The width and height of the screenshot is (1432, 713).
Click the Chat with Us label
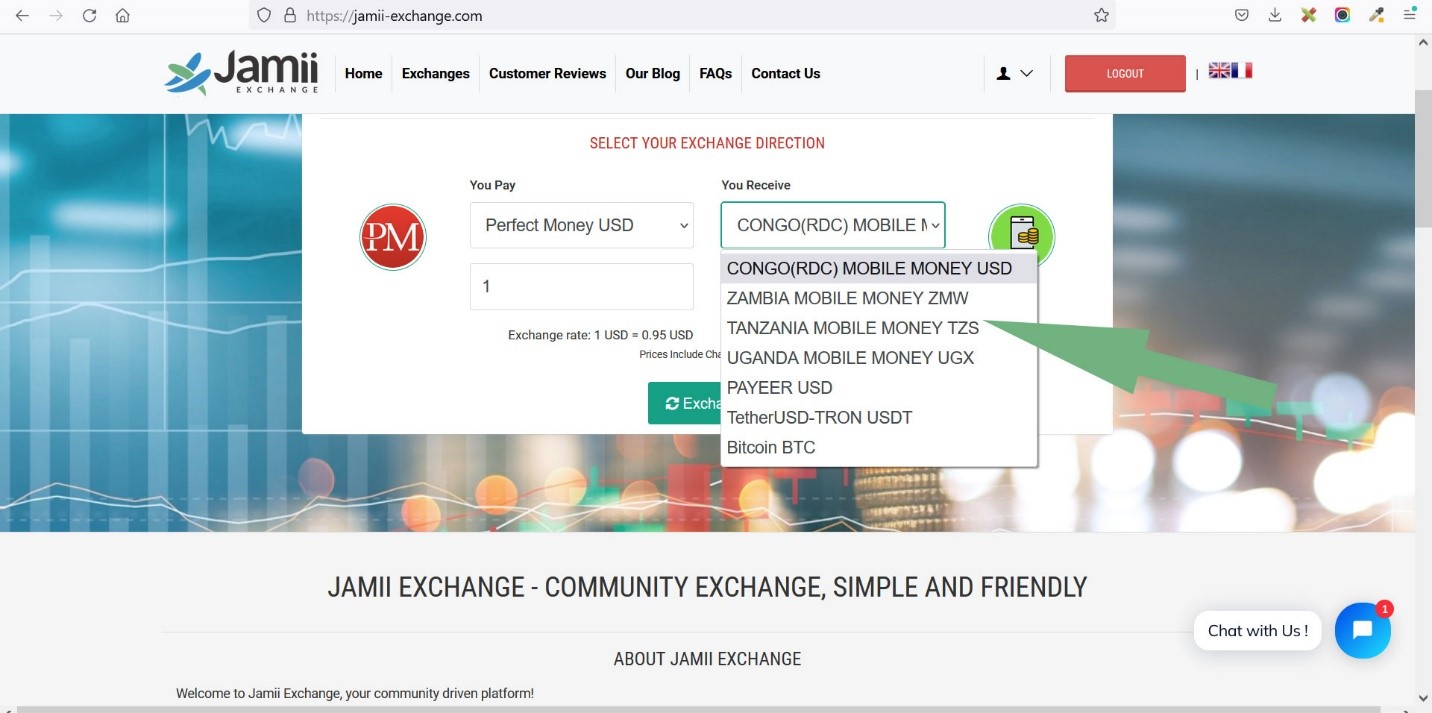(1258, 631)
